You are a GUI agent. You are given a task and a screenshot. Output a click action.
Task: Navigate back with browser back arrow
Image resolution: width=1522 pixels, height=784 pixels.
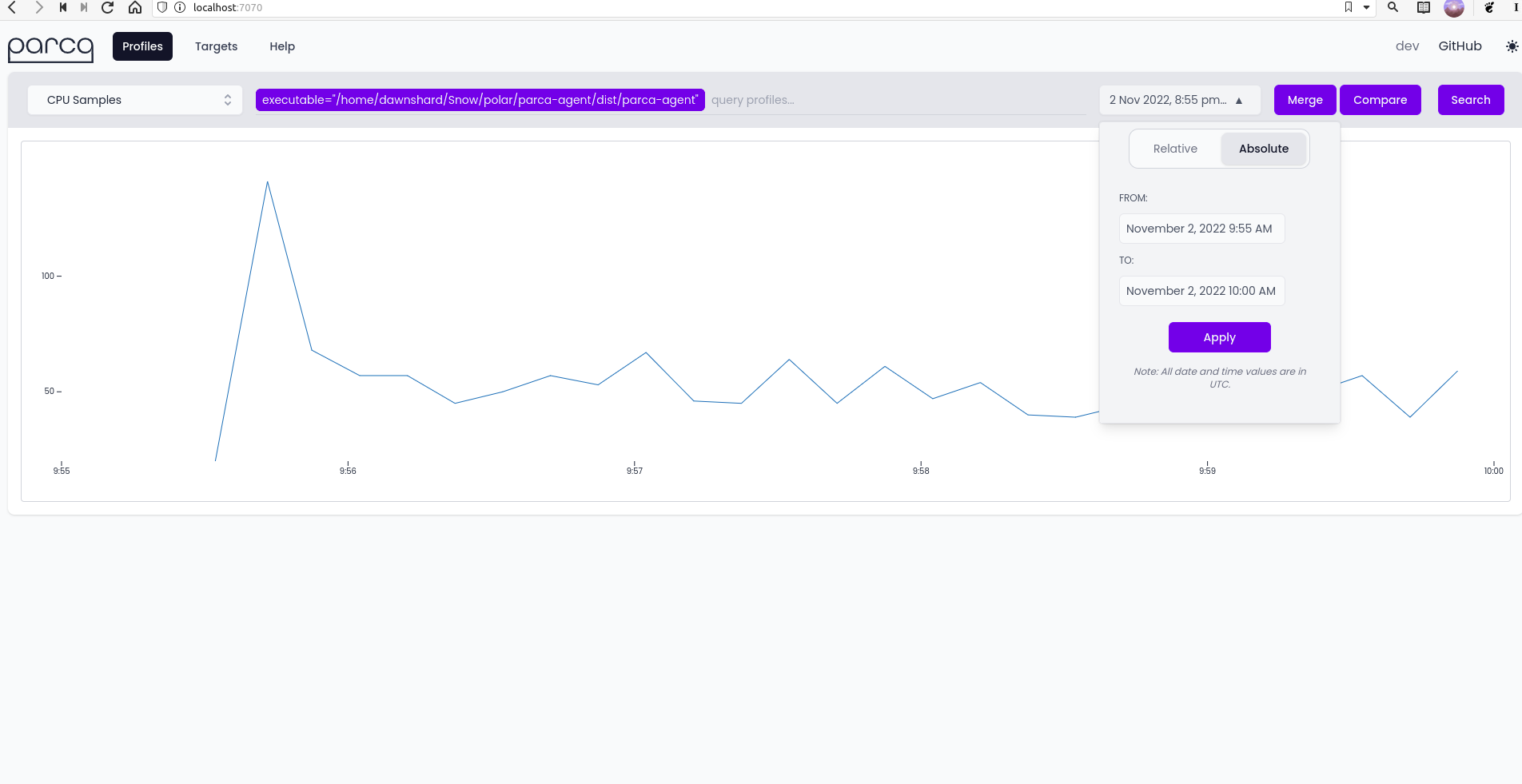point(11,7)
